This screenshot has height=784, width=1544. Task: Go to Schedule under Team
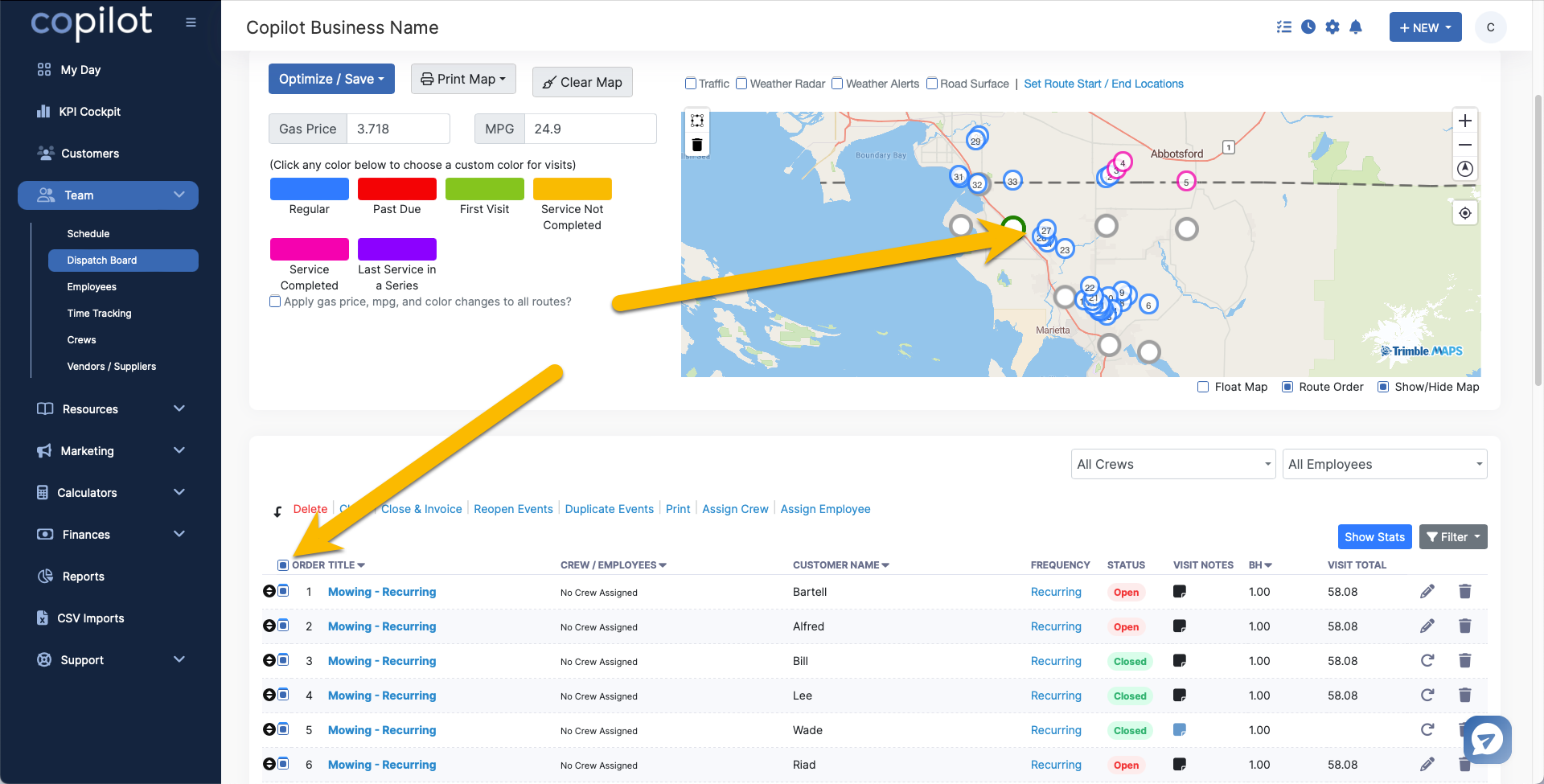coord(88,234)
